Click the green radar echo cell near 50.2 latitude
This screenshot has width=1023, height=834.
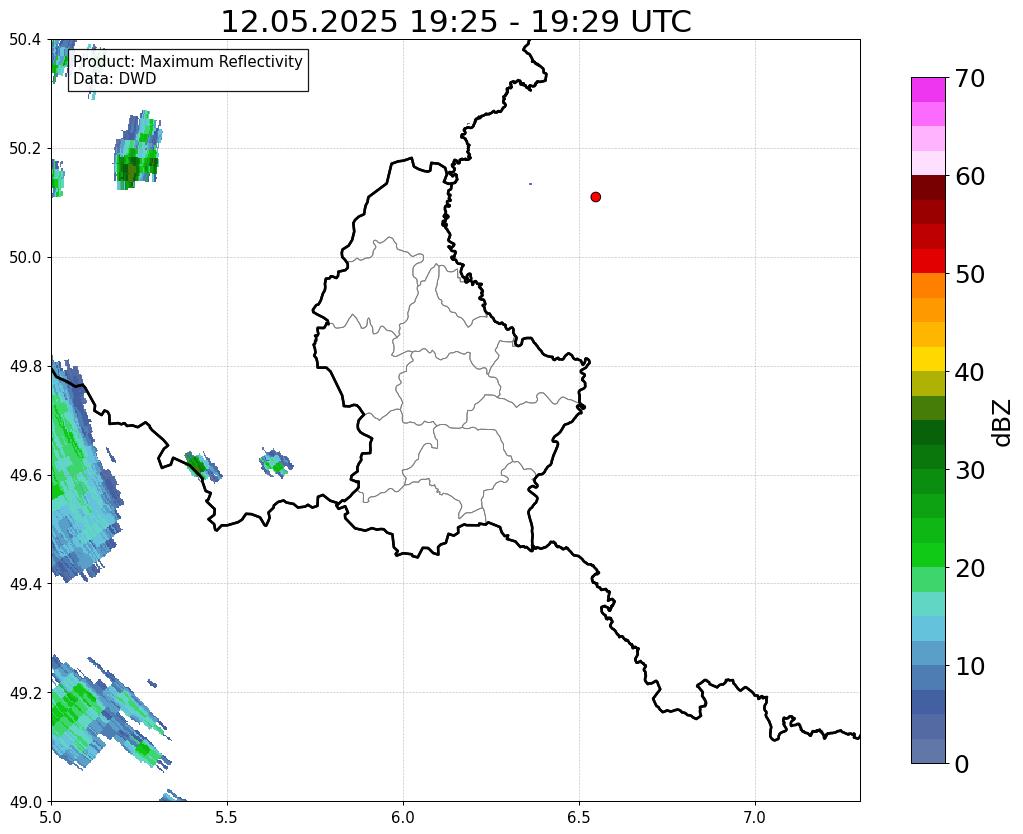coord(137,152)
